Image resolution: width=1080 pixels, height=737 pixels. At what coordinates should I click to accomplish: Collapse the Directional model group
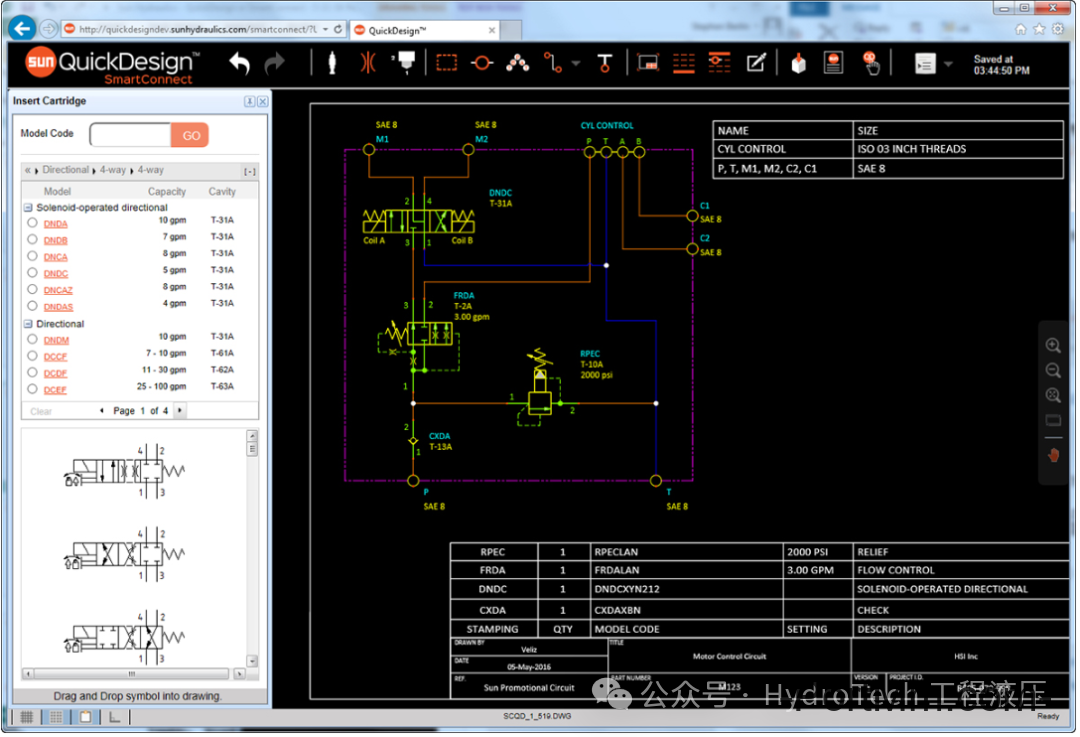(x=28, y=324)
